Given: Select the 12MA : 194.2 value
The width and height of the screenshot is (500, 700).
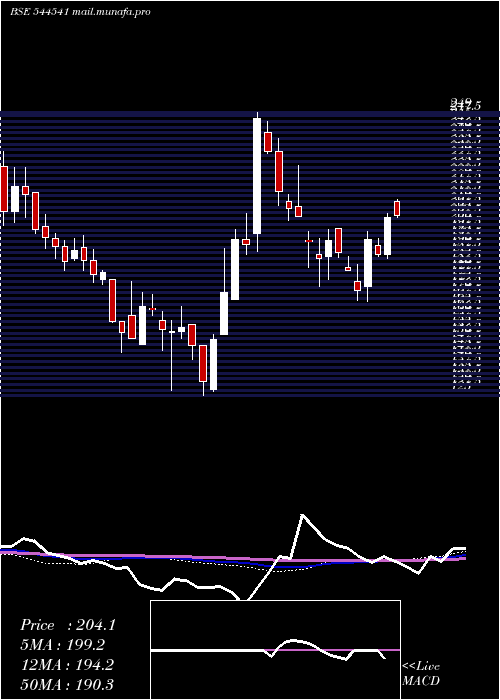Looking at the screenshot, I should pyautogui.click(x=67, y=665).
